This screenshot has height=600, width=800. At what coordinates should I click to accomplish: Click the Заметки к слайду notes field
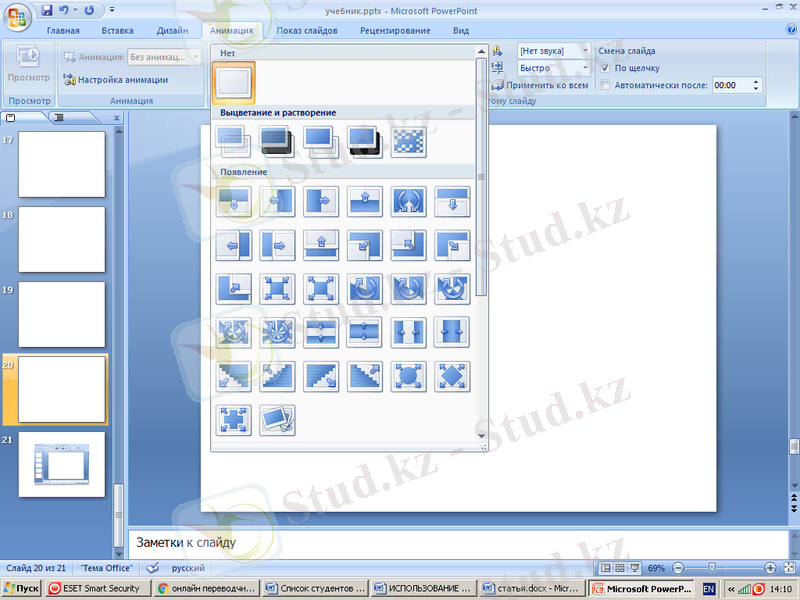pos(458,543)
